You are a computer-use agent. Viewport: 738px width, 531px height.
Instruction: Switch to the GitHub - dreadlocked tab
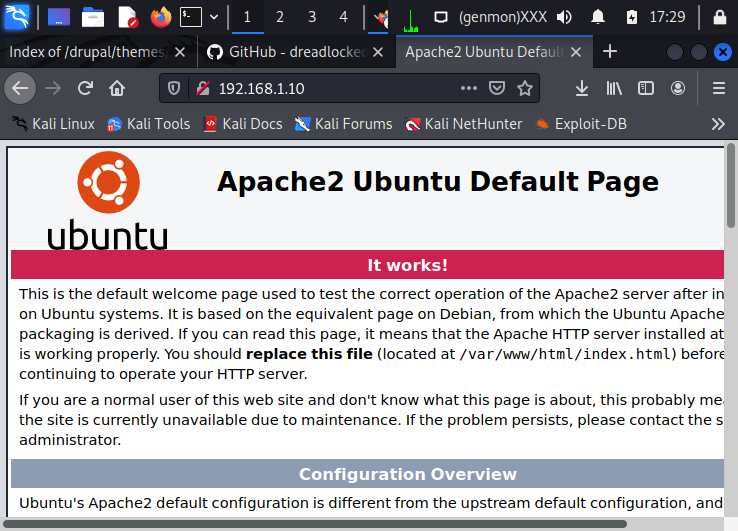287,52
